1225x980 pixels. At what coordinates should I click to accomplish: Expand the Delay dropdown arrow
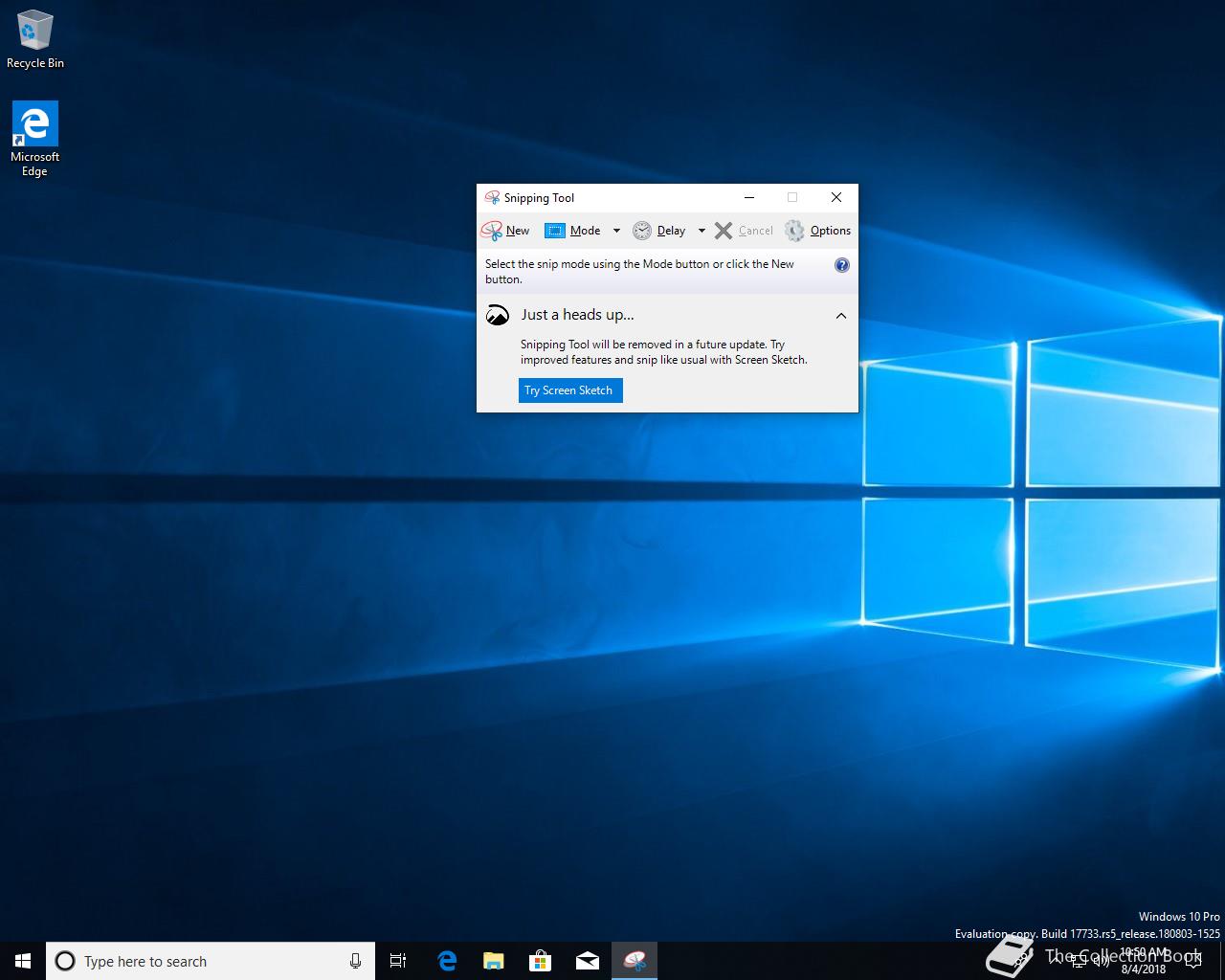[702, 231]
